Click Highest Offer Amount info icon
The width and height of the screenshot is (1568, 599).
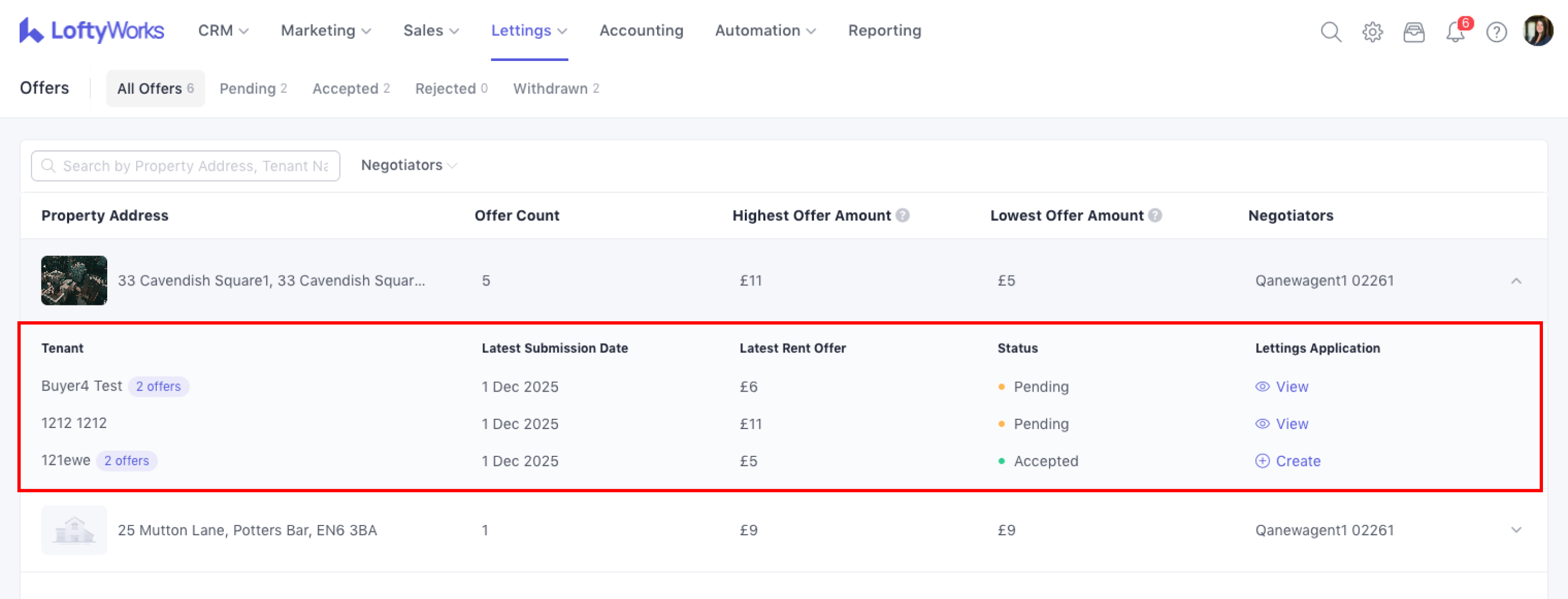click(x=903, y=216)
